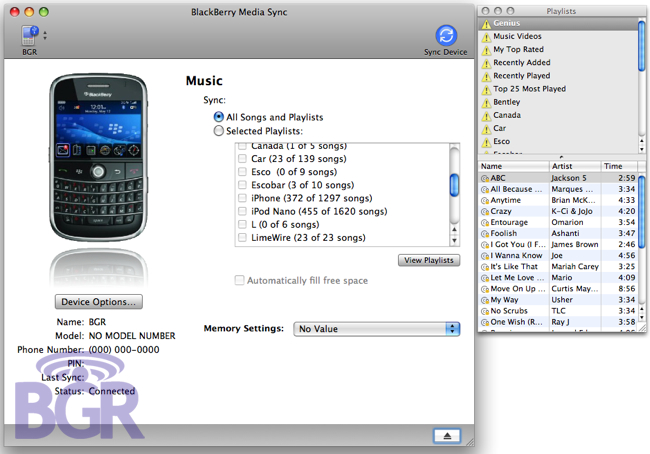Select the Selected Playlists radio button

point(218,131)
